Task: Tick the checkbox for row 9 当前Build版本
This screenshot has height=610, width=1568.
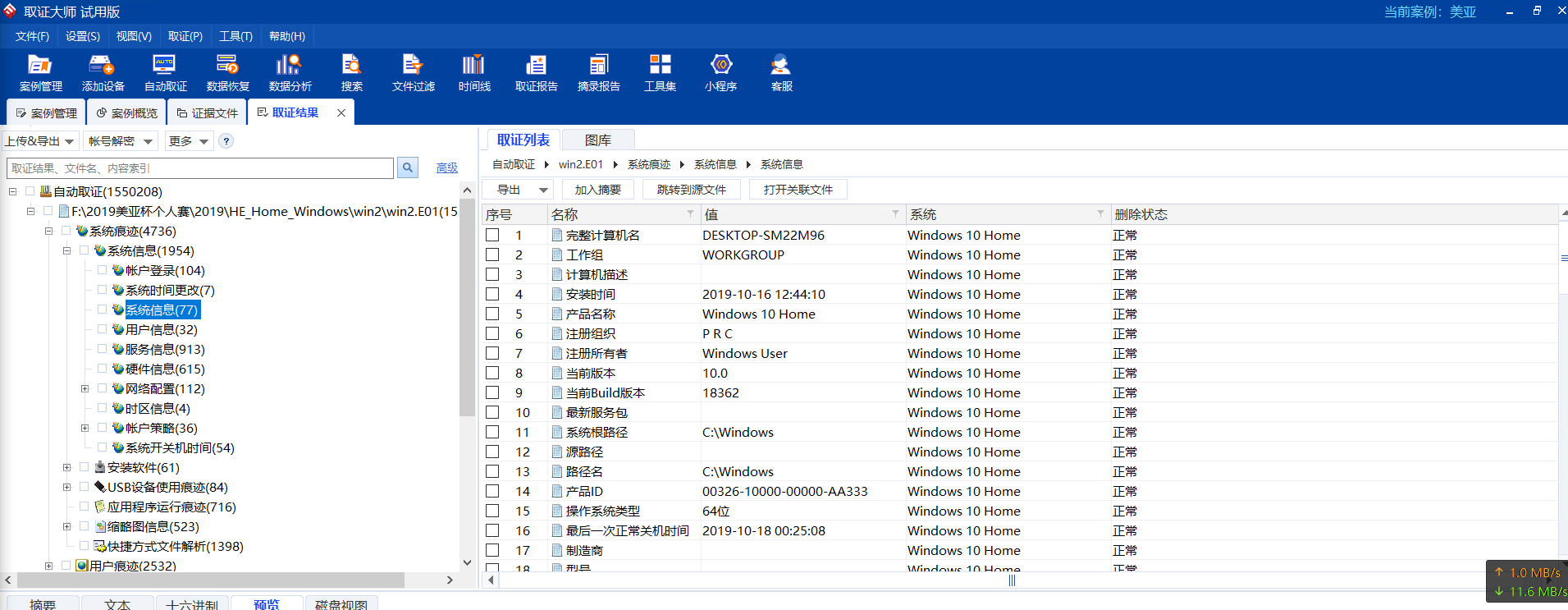Action: pyautogui.click(x=492, y=392)
